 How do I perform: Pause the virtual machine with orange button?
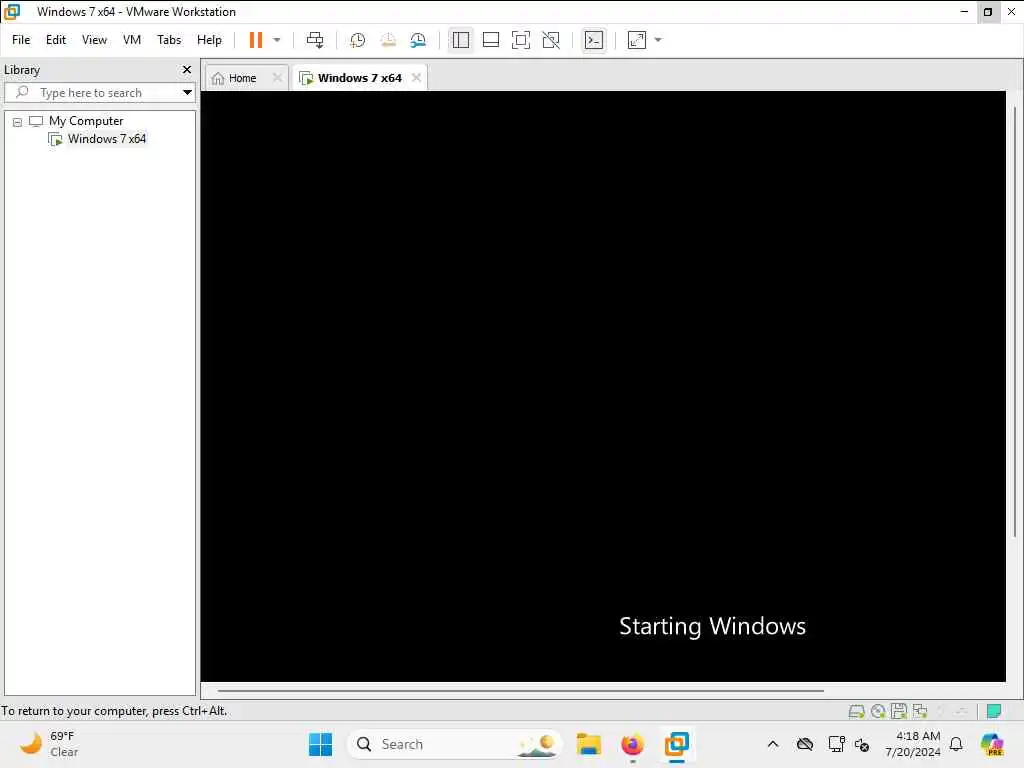[255, 40]
